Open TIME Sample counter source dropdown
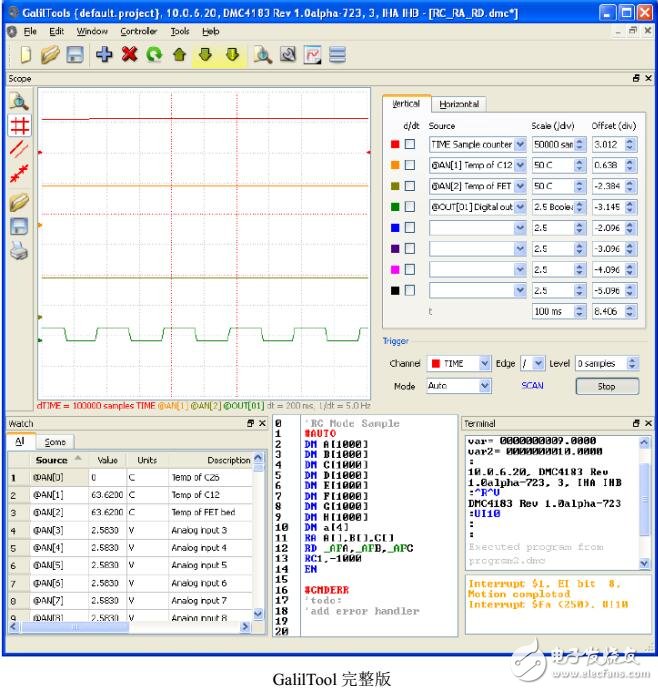Screen dimensions: 658x690 coord(520,144)
